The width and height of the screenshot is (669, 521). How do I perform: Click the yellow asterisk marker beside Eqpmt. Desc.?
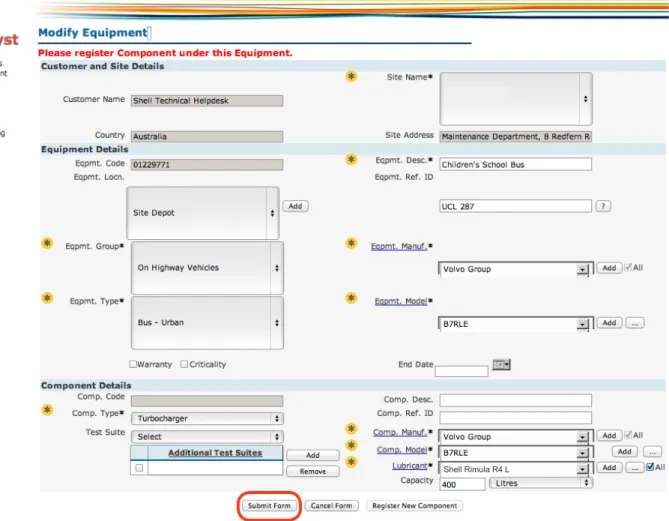click(x=351, y=160)
